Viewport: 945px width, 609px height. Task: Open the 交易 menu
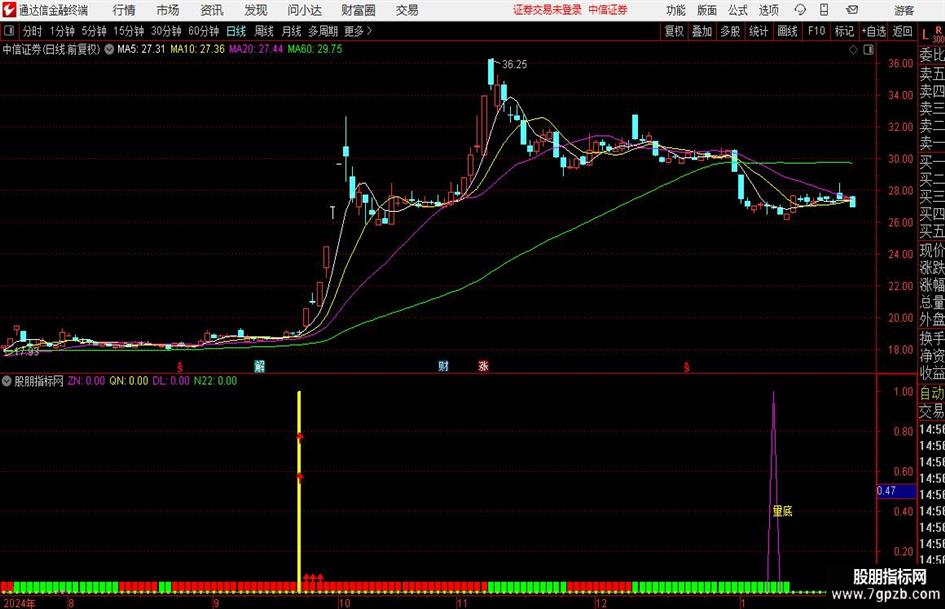407,10
